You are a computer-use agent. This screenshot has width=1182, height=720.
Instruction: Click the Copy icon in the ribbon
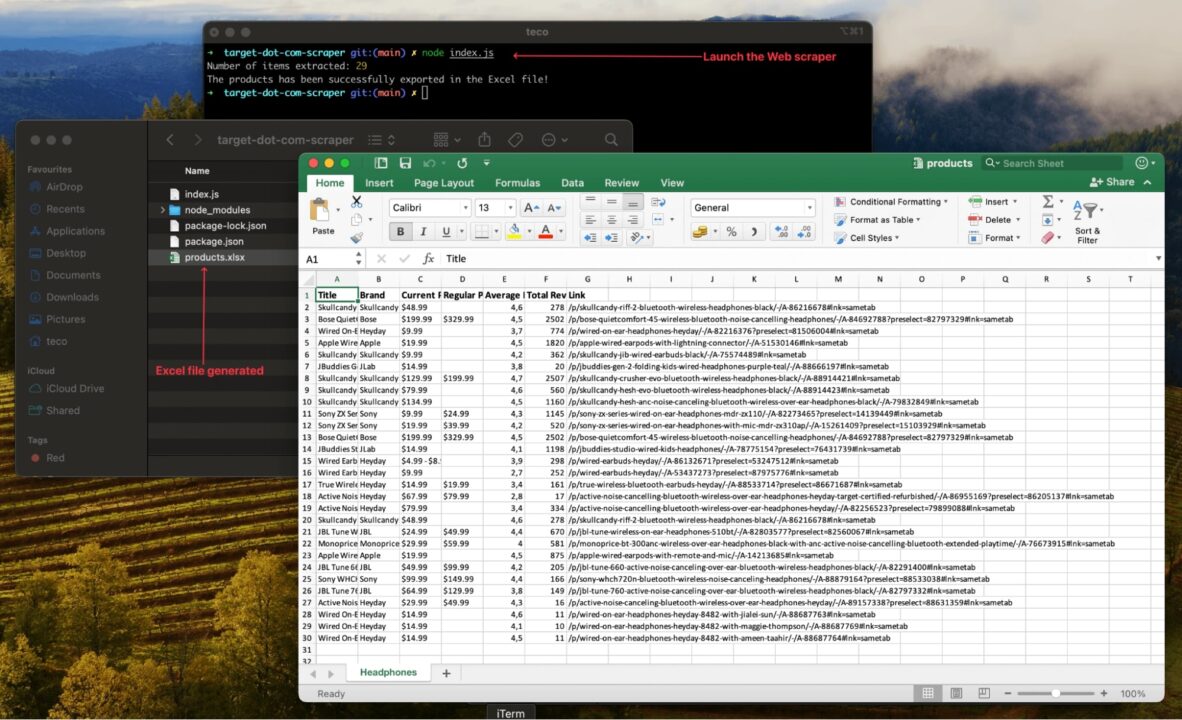(357, 219)
